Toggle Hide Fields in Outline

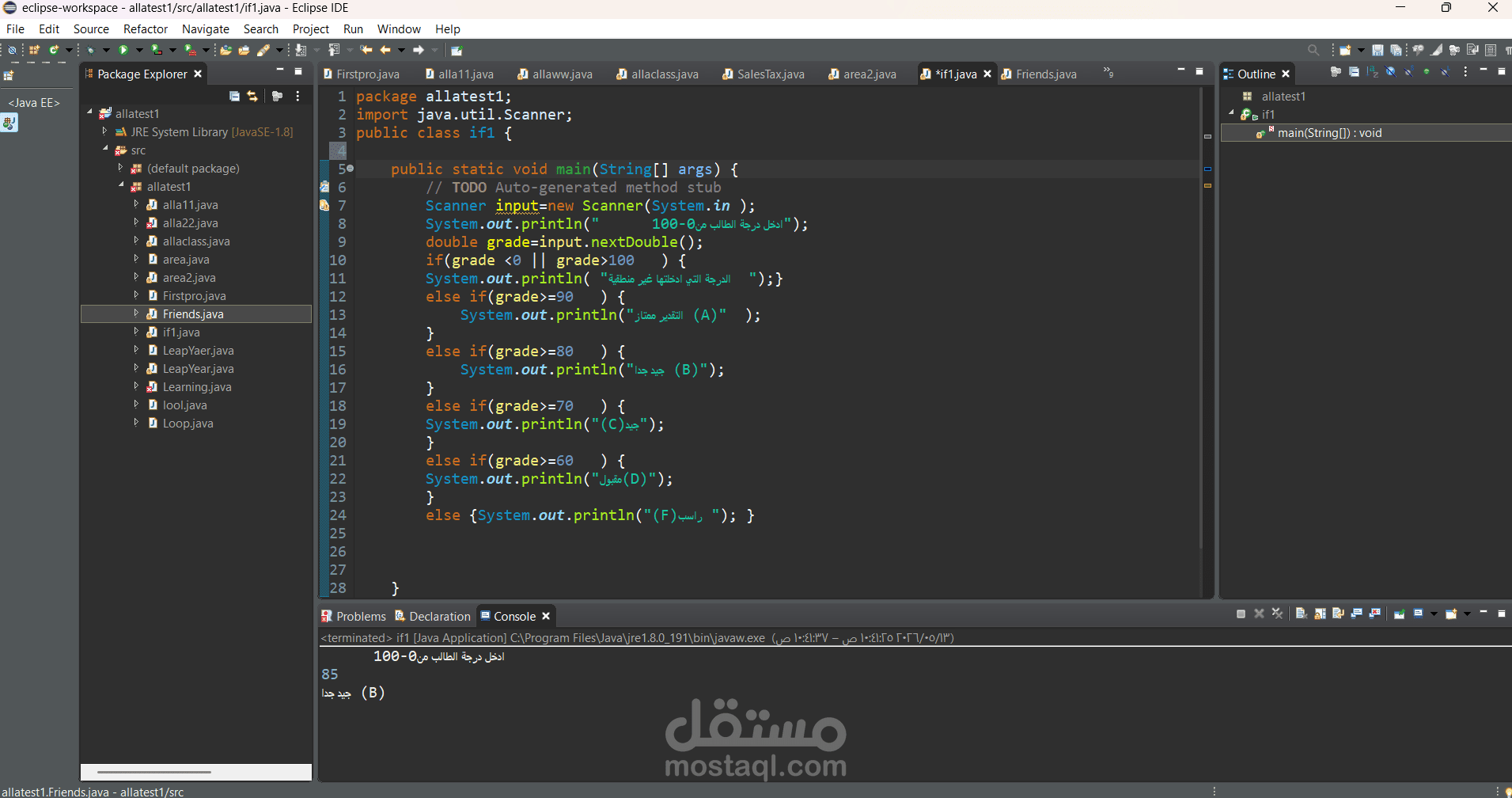coord(1390,72)
